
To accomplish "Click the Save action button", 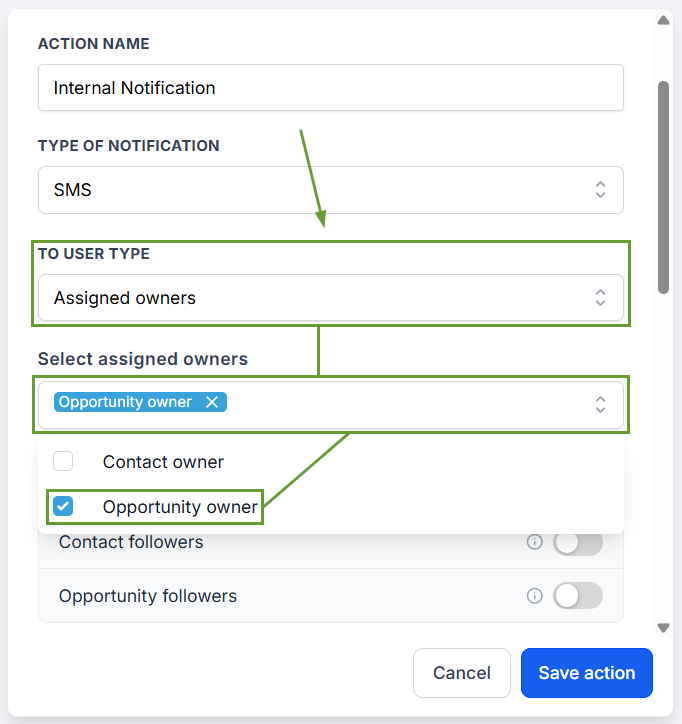I will pos(587,673).
